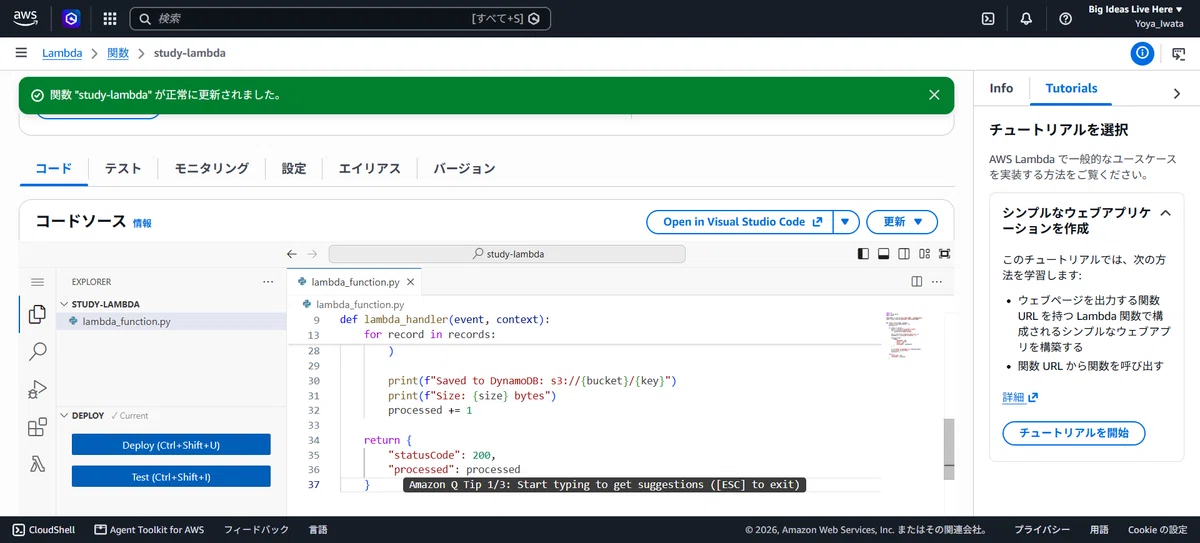
Task: Select the Tutorials tab in help panel
Action: tap(1071, 88)
